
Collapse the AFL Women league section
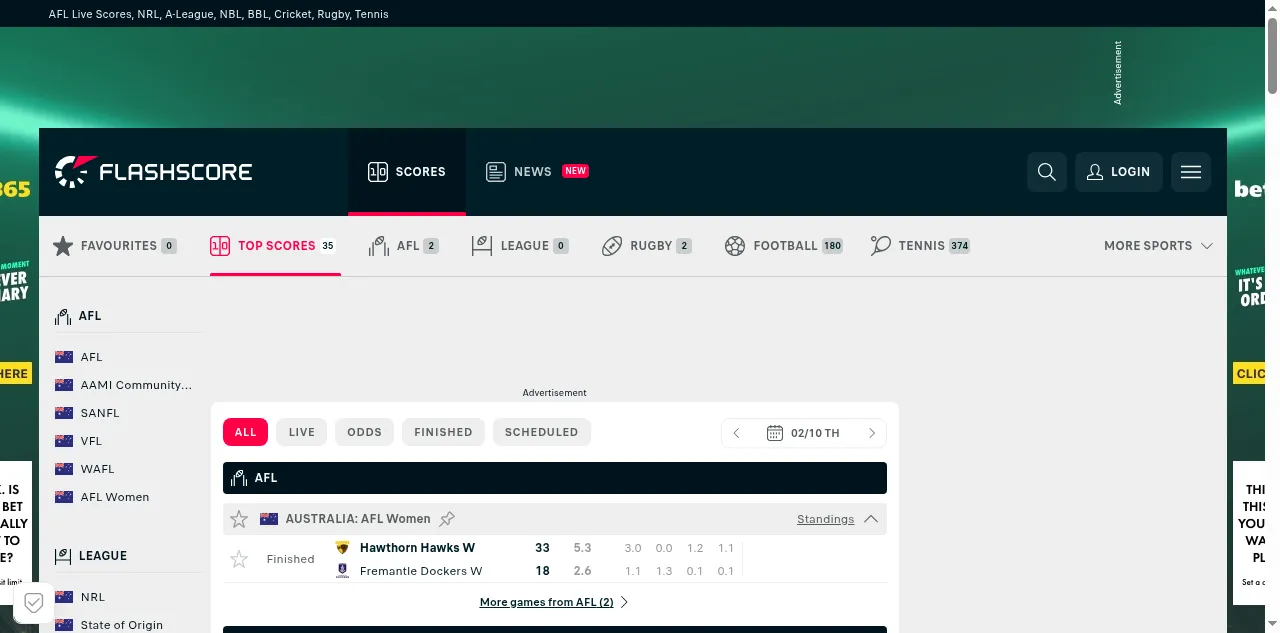(871, 519)
